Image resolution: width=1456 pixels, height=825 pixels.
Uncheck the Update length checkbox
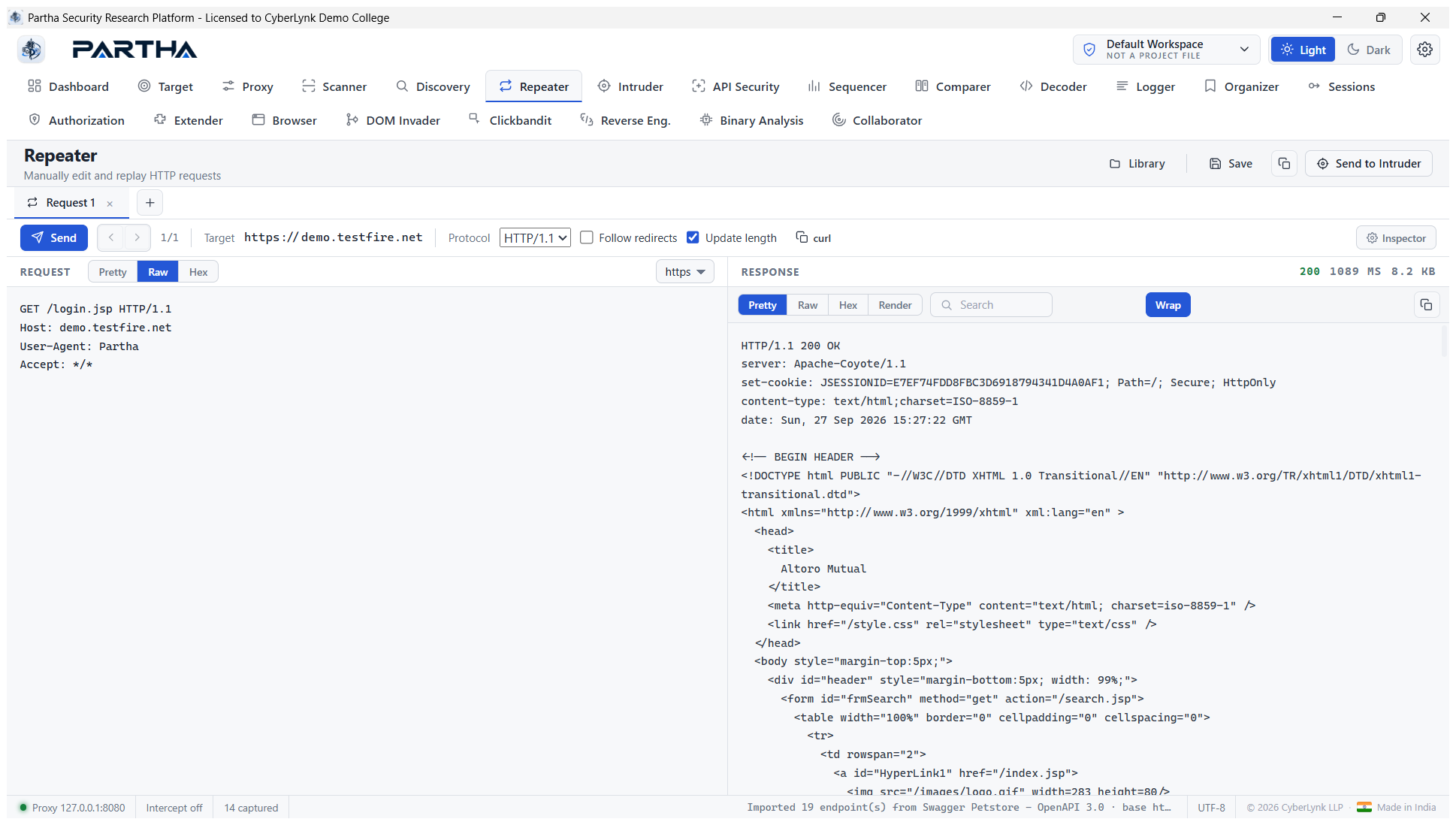click(x=693, y=237)
